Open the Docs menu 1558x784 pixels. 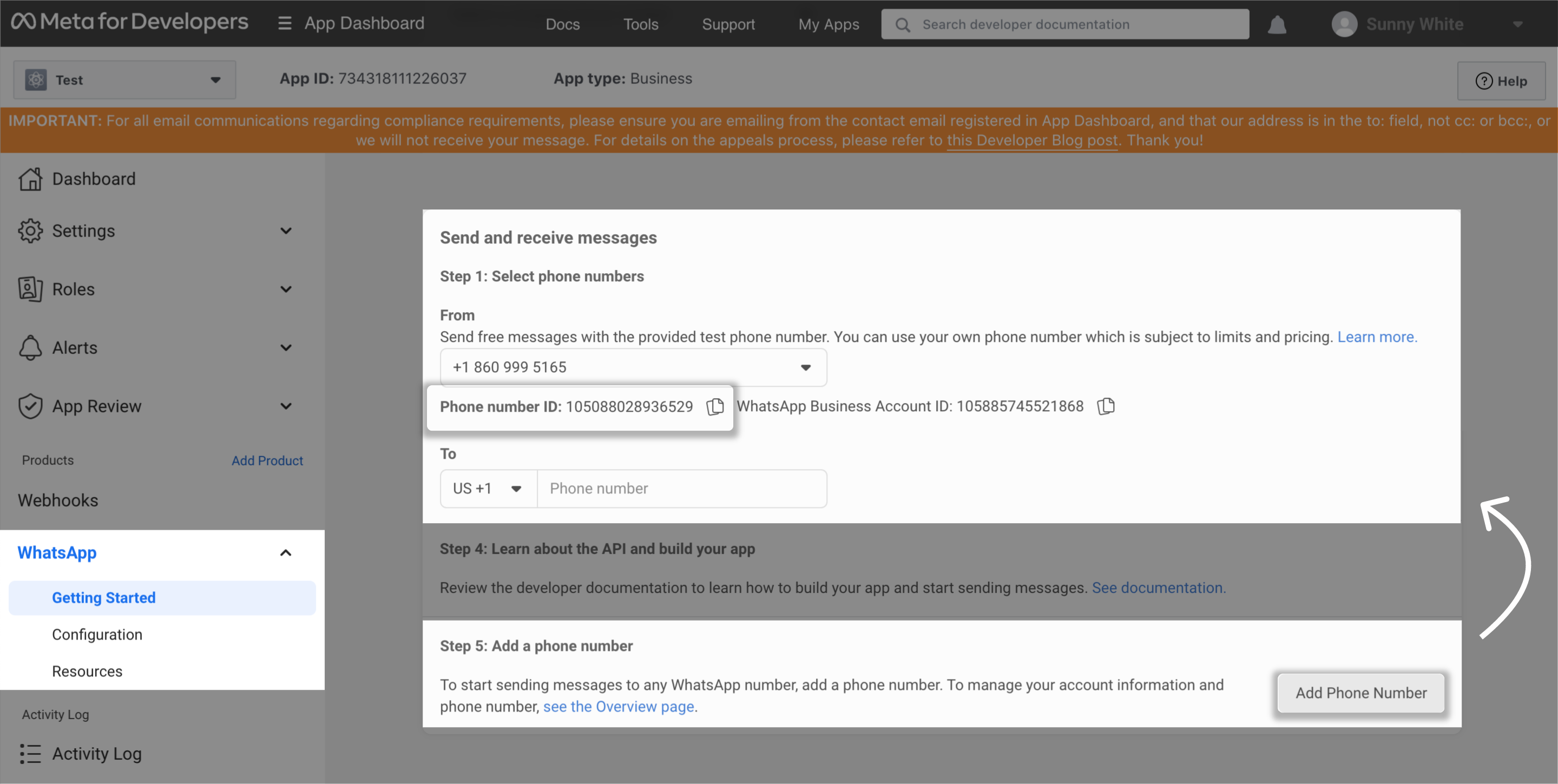coord(562,24)
